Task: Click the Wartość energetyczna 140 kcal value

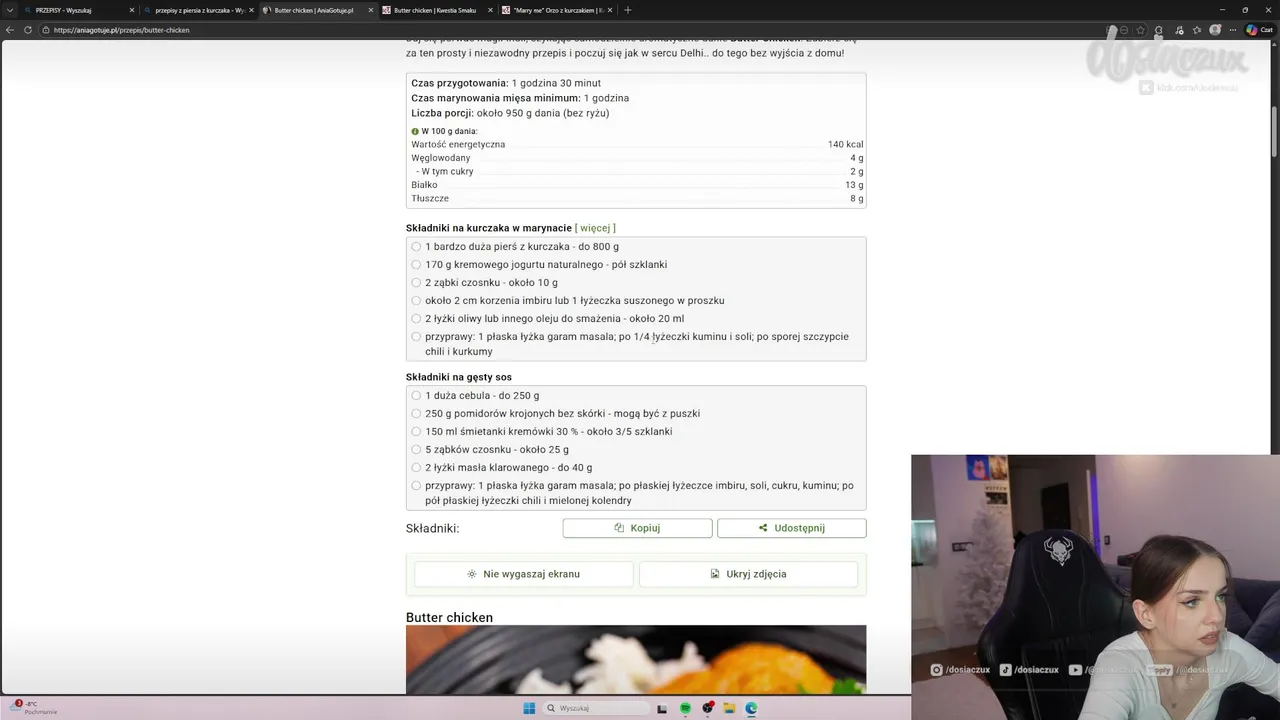Action: (845, 145)
